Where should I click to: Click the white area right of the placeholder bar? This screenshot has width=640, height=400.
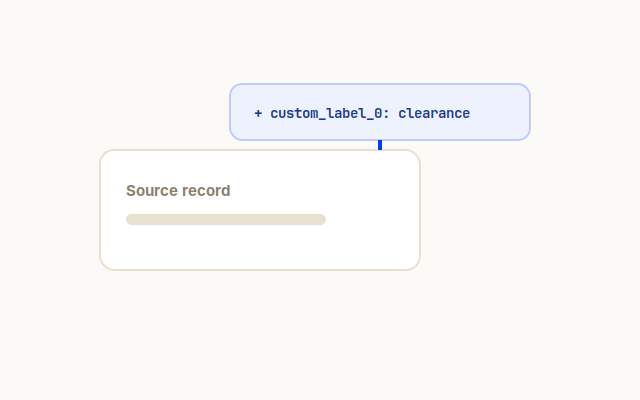click(x=370, y=220)
